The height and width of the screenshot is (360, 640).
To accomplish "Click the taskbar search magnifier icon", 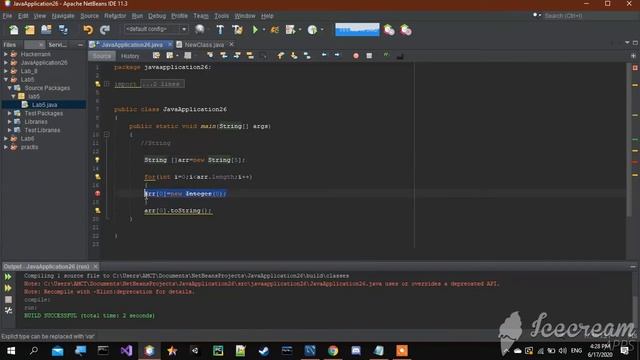I will pyautogui.click(x=34, y=351).
